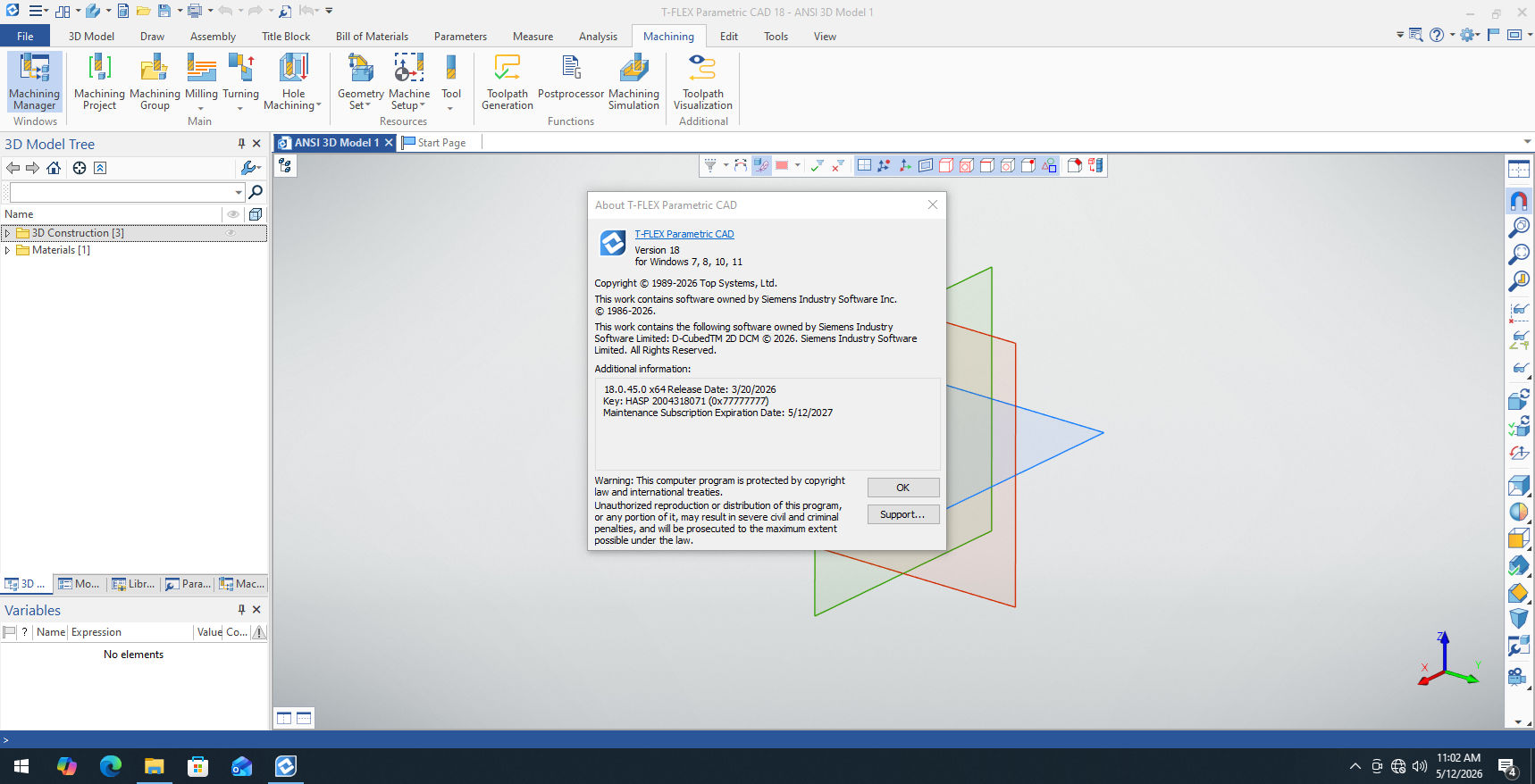Image resolution: width=1535 pixels, height=784 pixels.
Task: Click the Help question mark icon
Action: tap(1437, 35)
